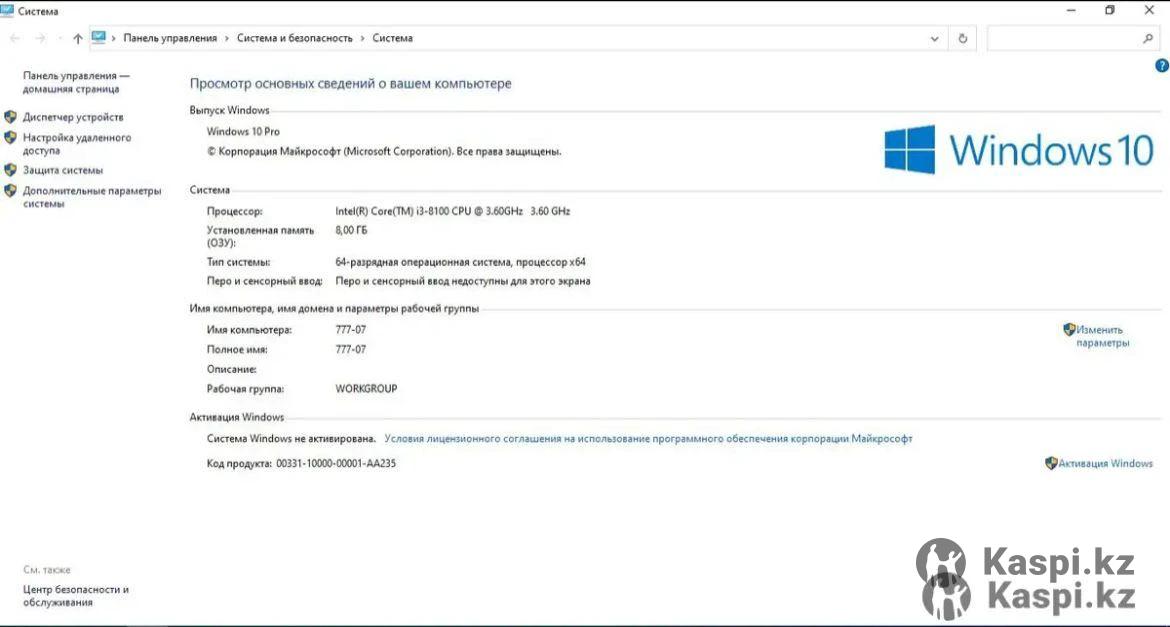Click the Back navigation arrow
This screenshot has width=1170, height=627.
coord(15,39)
